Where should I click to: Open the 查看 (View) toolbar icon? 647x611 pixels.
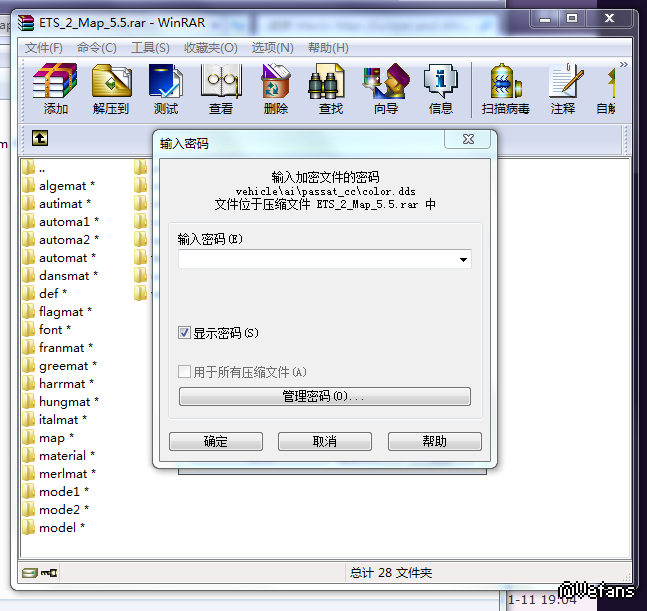[x=221, y=89]
